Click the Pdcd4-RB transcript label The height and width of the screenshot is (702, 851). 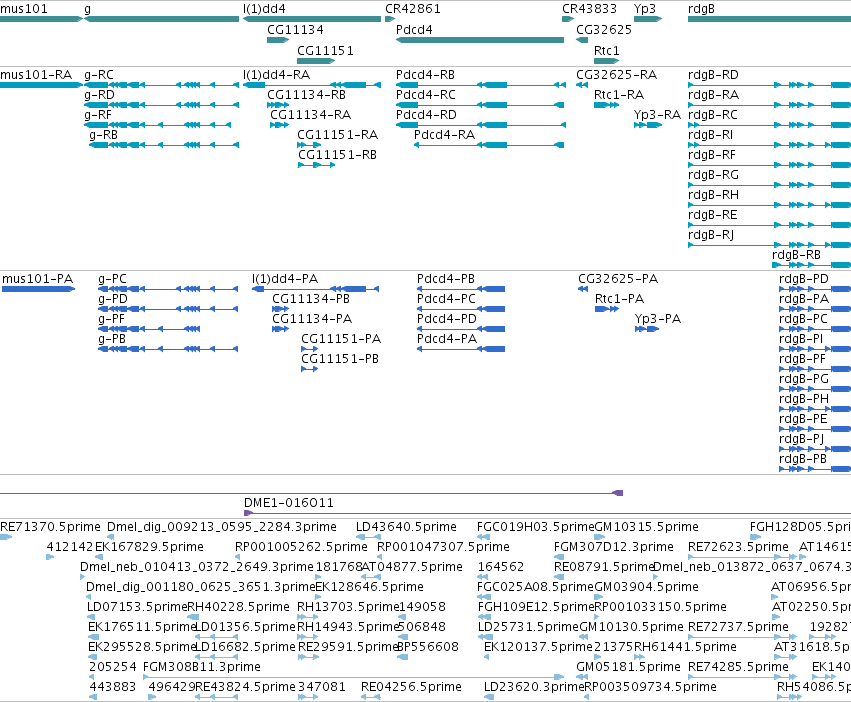click(x=426, y=74)
